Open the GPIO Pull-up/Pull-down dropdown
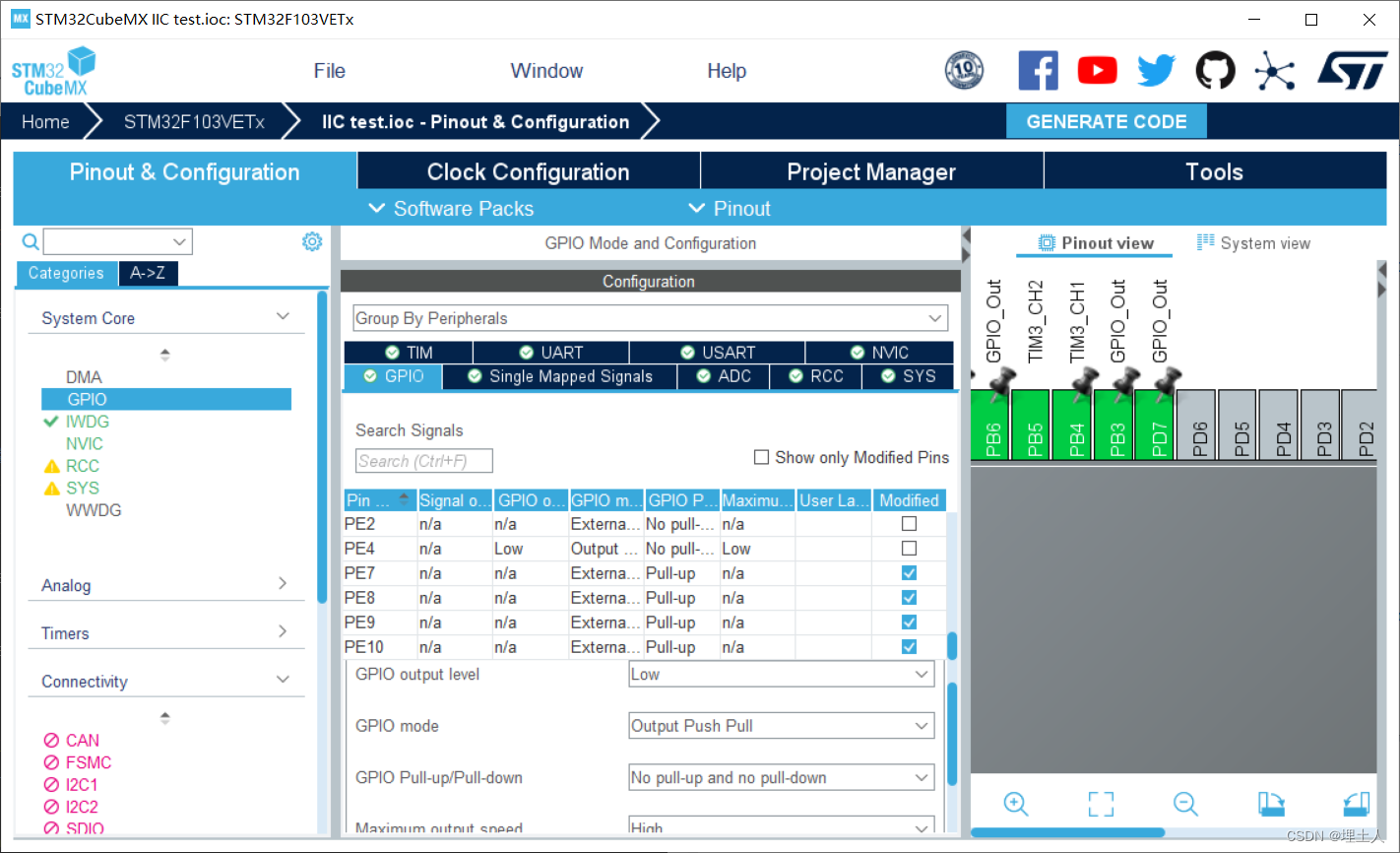Image resolution: width=1400 pixels, height=853 pixels. pos(781,778)
